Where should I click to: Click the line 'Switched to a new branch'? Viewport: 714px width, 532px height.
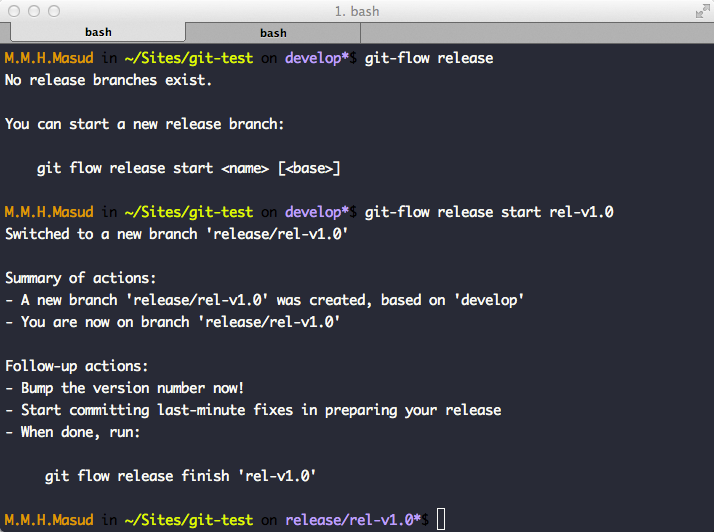coord(177,234)
